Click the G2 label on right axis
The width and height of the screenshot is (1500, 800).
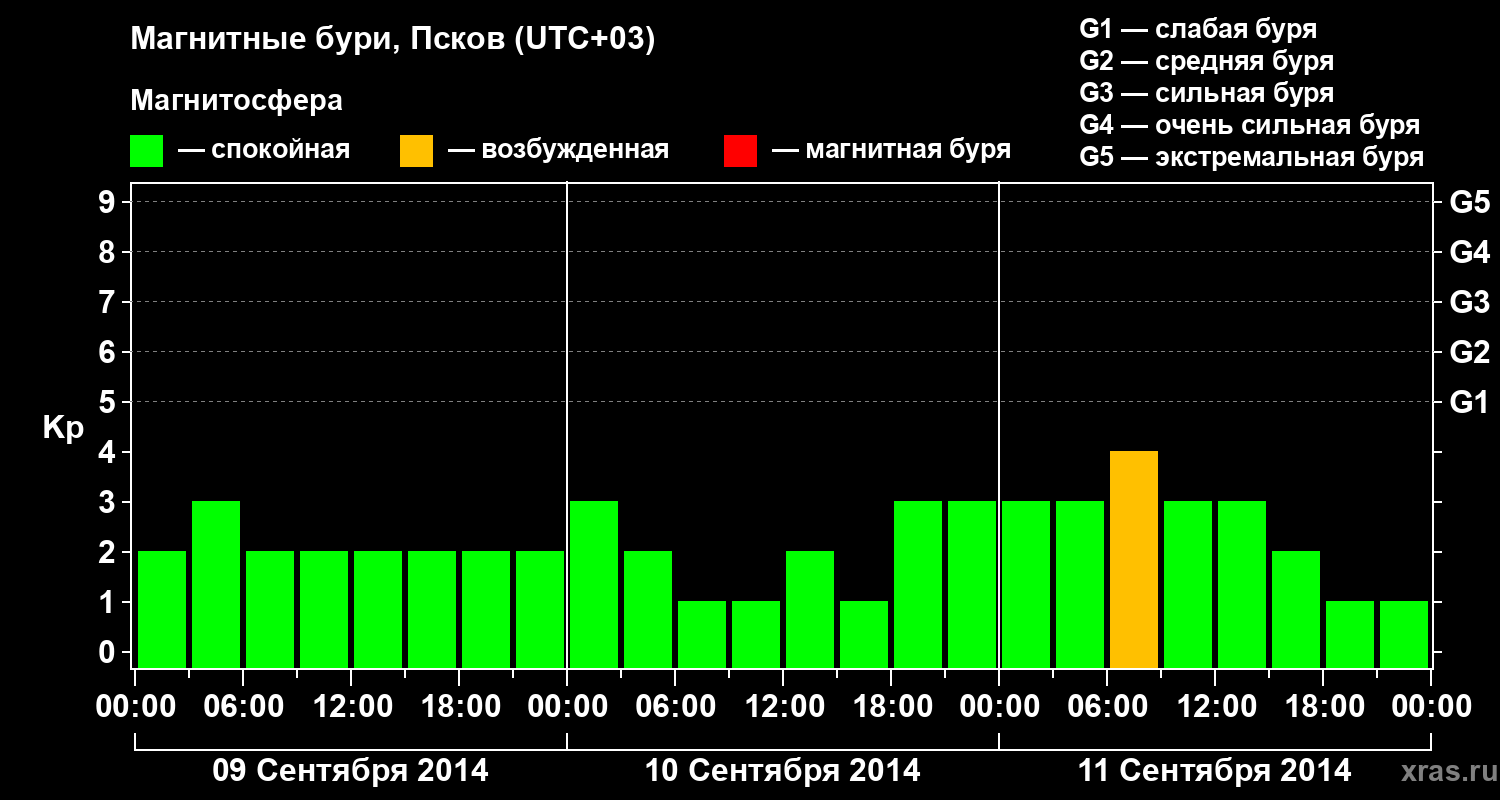point(1470,353)
